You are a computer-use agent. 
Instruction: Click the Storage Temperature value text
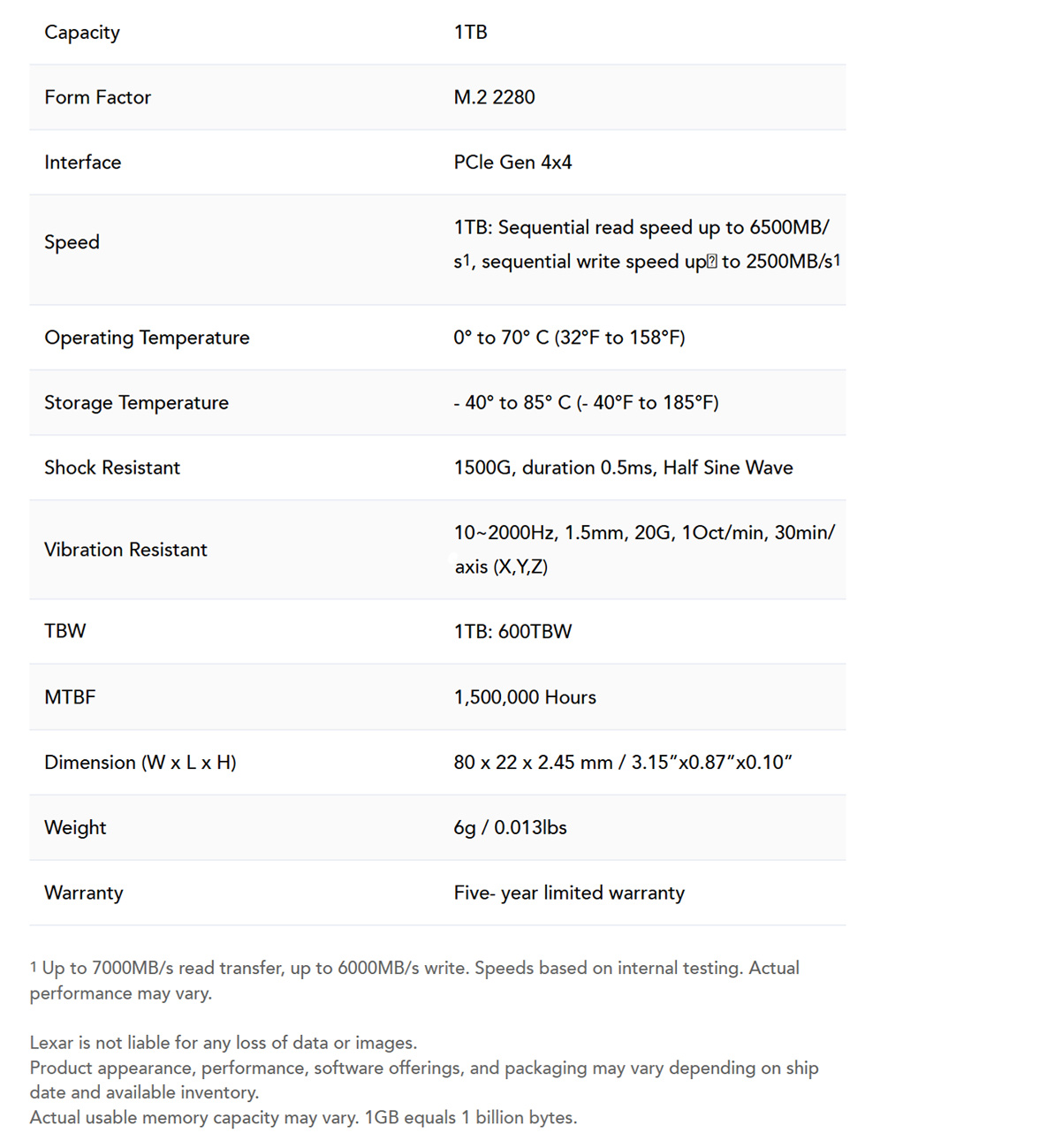click(x=586, y=403)
